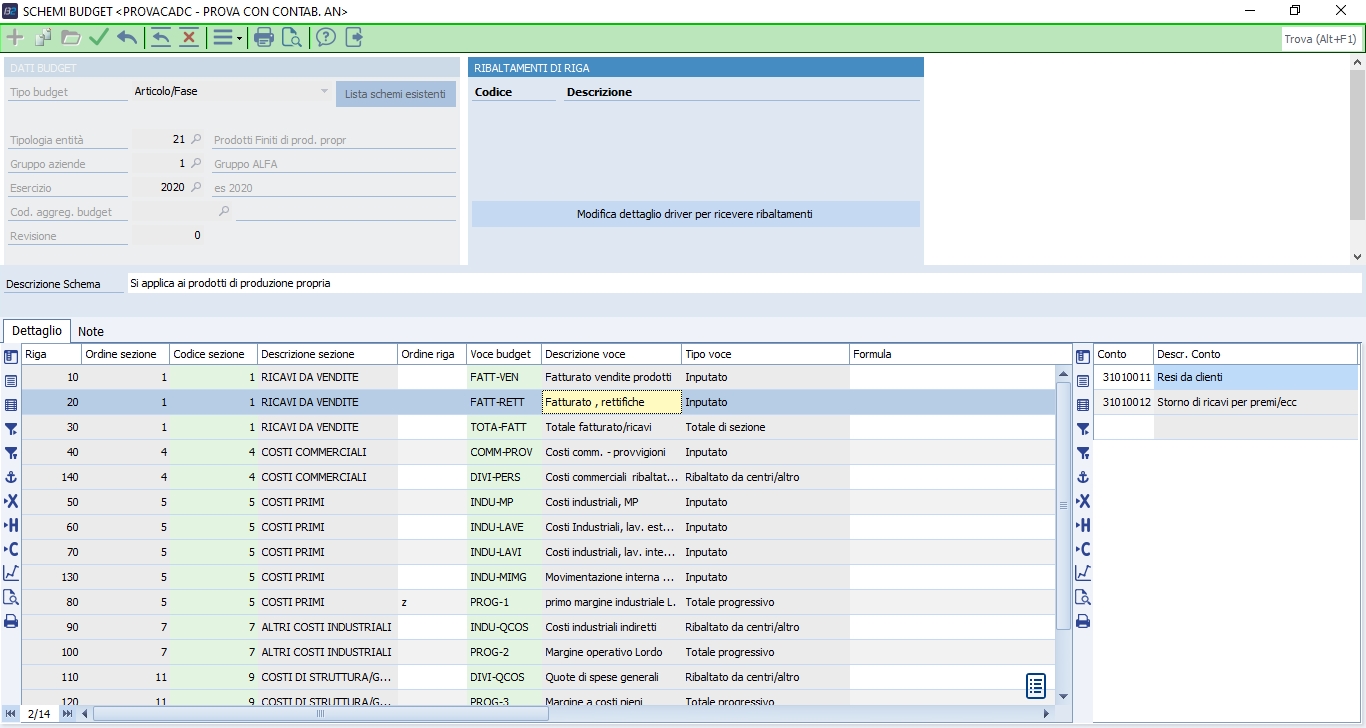Select the Dettaglio tab
This screenshot has height=728, width=1366.
click(x=37, y=330)
